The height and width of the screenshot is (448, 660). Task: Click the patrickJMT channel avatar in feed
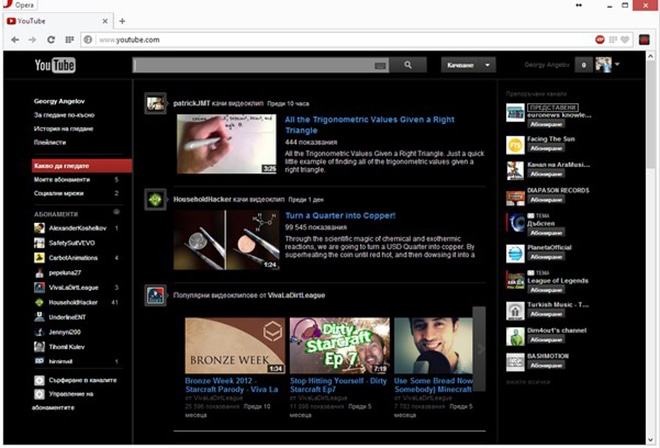pyautogui.click(x=155, y=102)
